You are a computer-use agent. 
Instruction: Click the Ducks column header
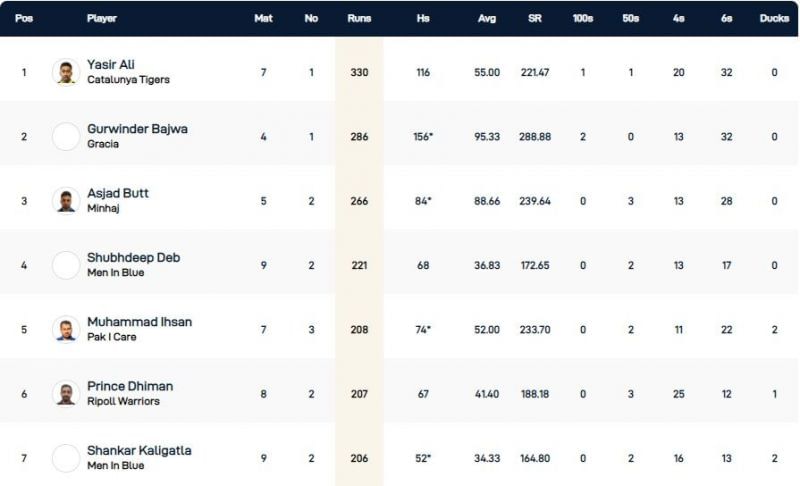point(774,18)
